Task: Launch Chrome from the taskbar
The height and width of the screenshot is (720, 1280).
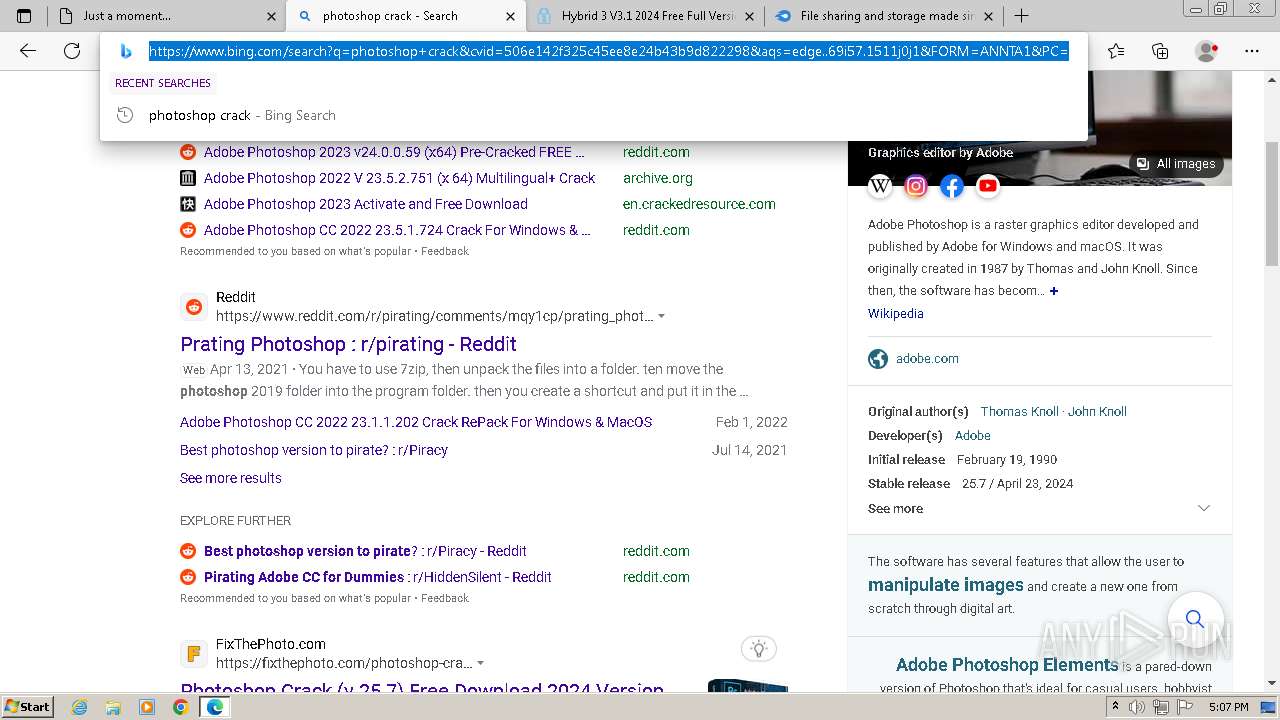Action: pos(180,707)
